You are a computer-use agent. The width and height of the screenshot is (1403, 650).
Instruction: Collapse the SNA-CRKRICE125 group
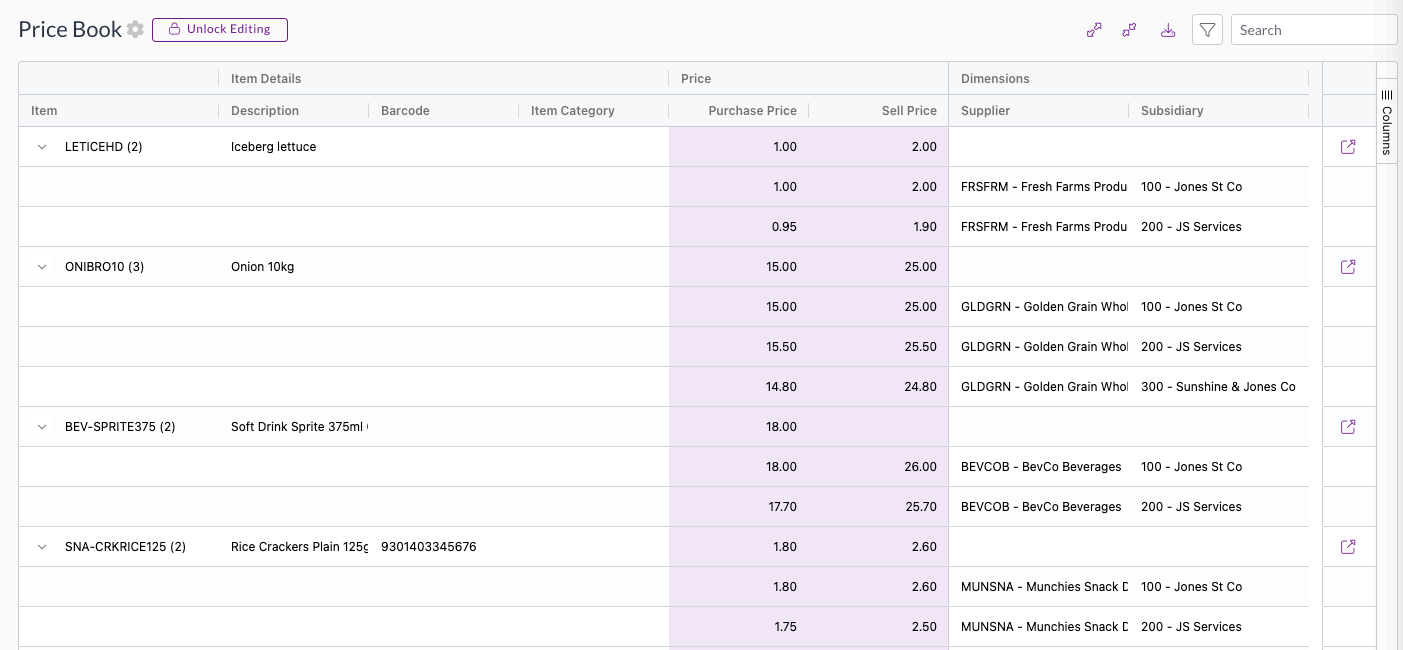tap(42, 547)
